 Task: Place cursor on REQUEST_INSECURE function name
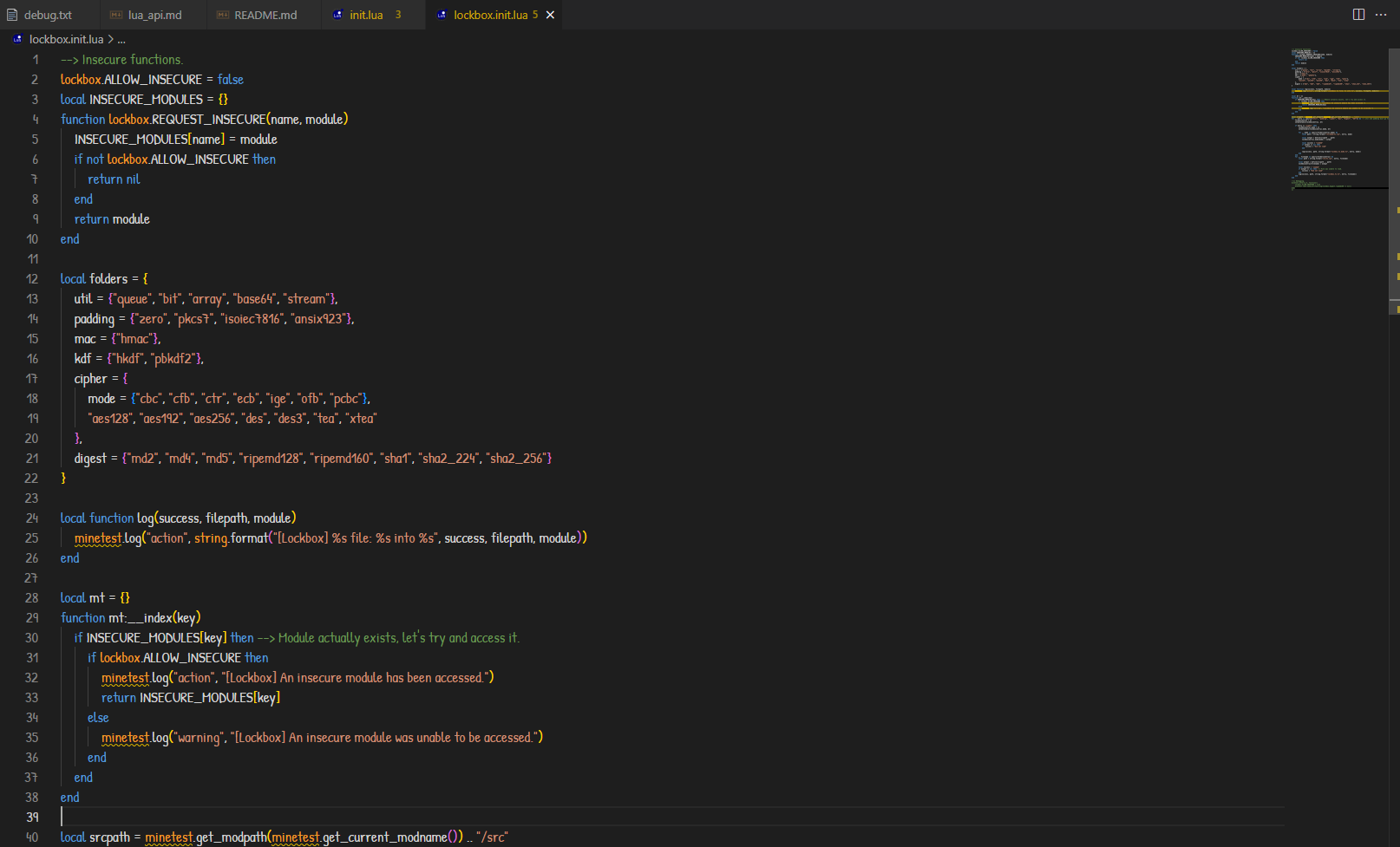[x=208, y=120]
